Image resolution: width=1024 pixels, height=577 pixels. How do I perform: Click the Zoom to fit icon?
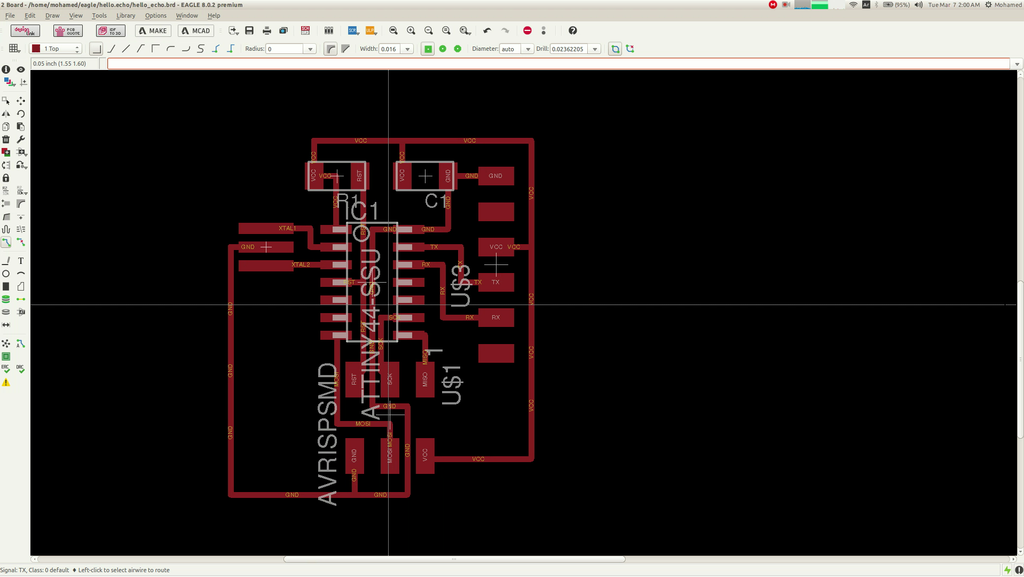click(x=393, y=31)
